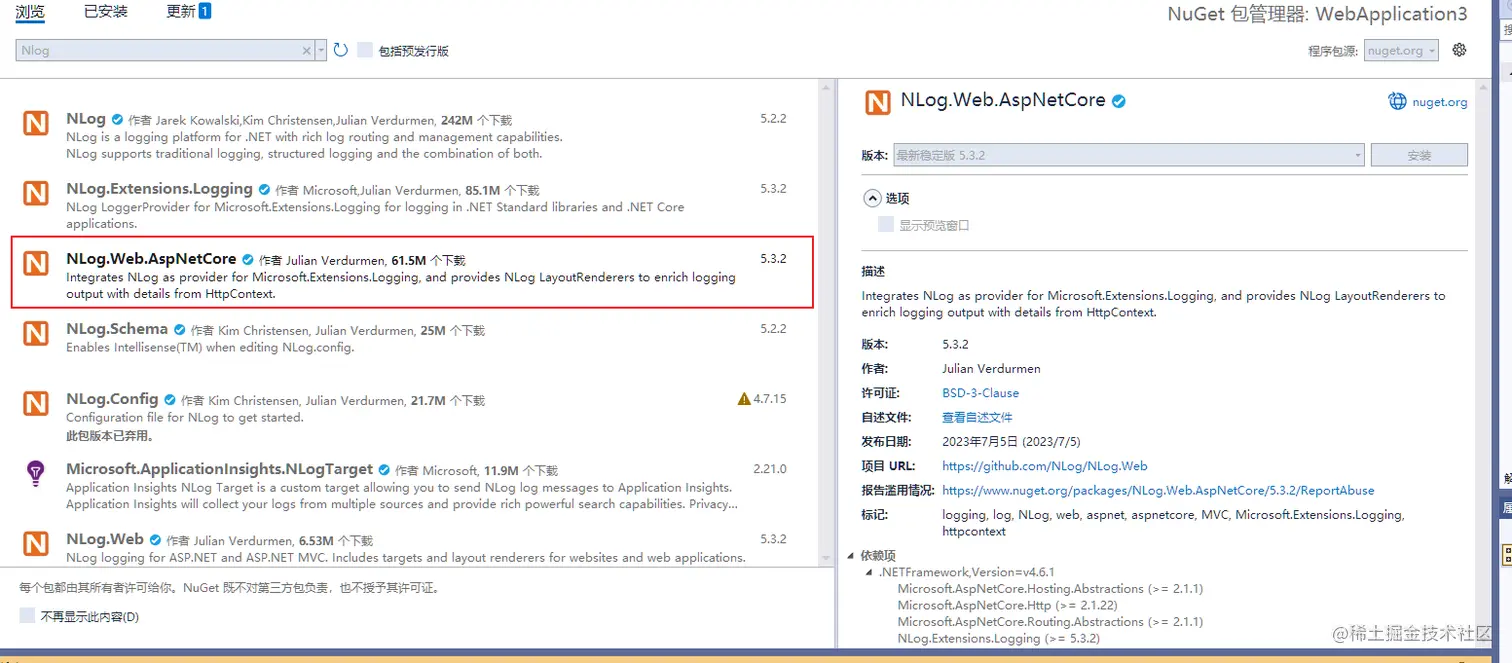The width and height of the screenshot is (1512, 663).
Task: Select the NLog.Extensions.Logging package title
Action: [x=159, y=189]
